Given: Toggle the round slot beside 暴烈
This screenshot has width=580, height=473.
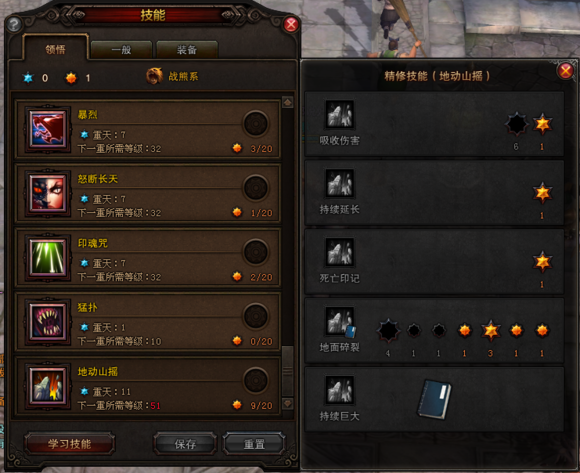Looking at the screenshot, I should point(256,124).
